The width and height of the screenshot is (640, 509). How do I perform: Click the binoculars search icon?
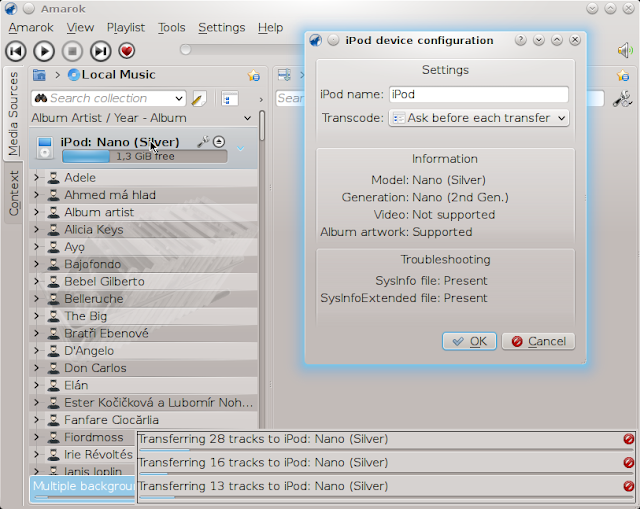pyautogui.click(x=41, y=98)
